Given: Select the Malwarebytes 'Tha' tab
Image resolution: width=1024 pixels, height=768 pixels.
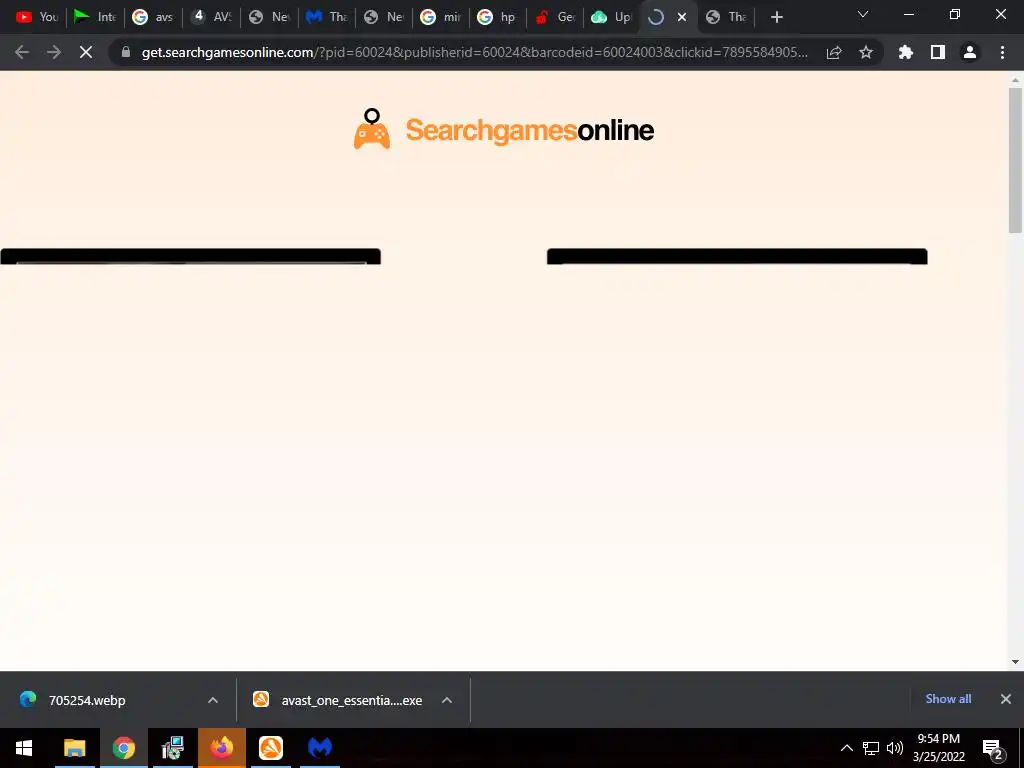Looking at the screenshot, I should (327, 17).
